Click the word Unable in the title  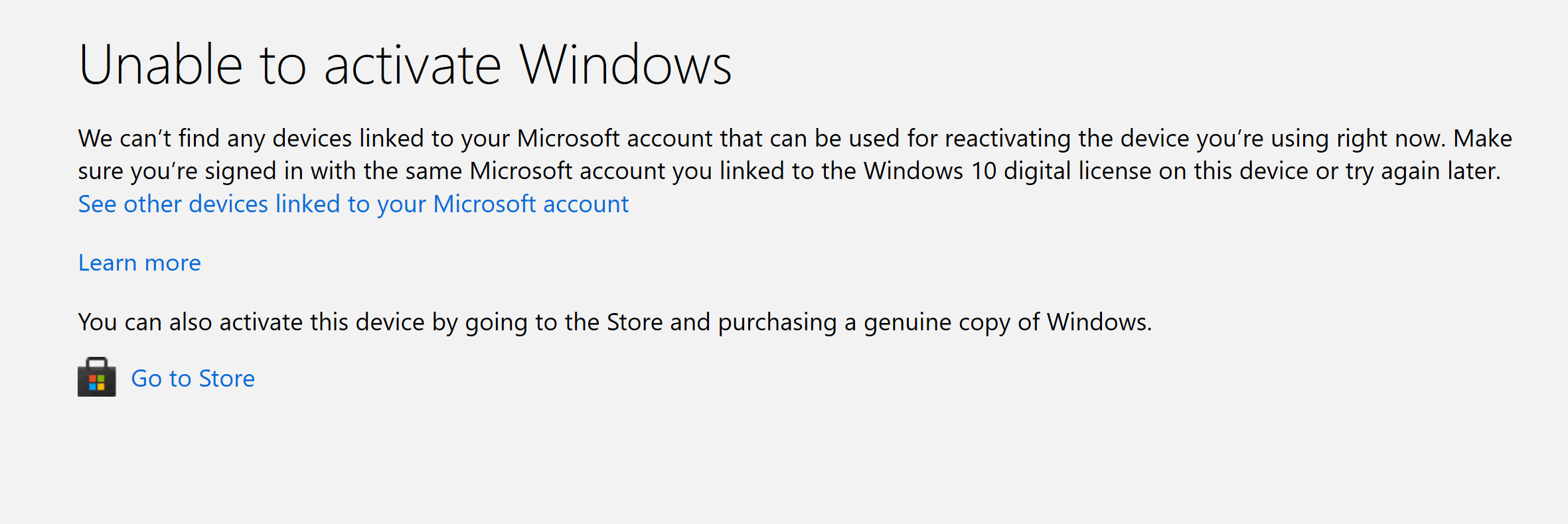point(161,65)
